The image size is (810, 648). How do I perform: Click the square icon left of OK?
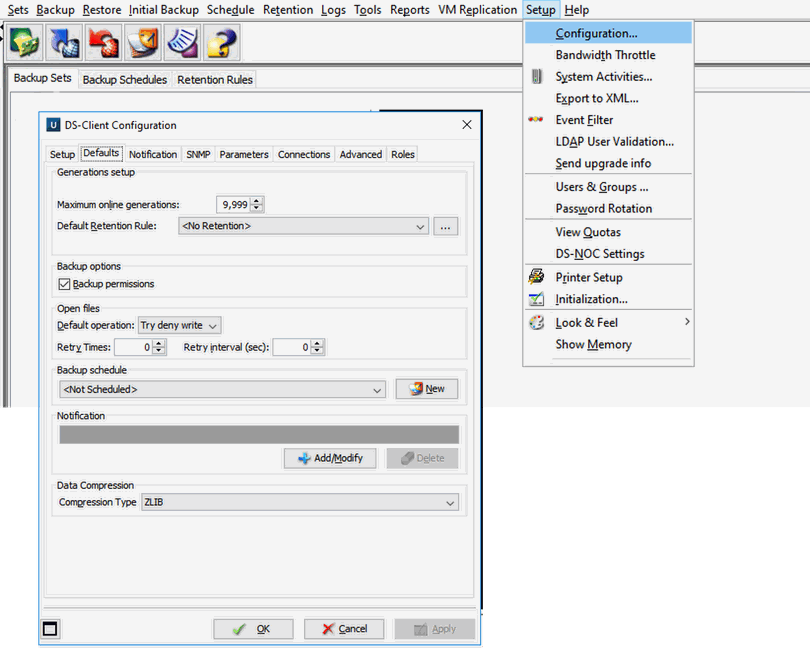(50, 629)
